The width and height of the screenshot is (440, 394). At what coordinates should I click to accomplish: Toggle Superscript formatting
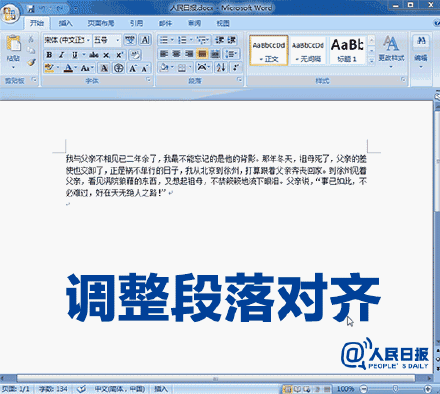click(x=119, y=55)
